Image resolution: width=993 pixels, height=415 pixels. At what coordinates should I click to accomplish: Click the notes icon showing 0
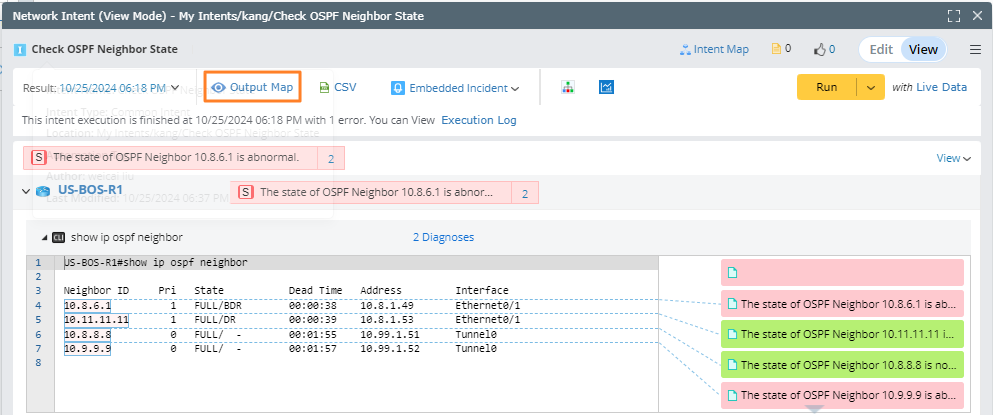pyautogui.click(x=776, y=49)
